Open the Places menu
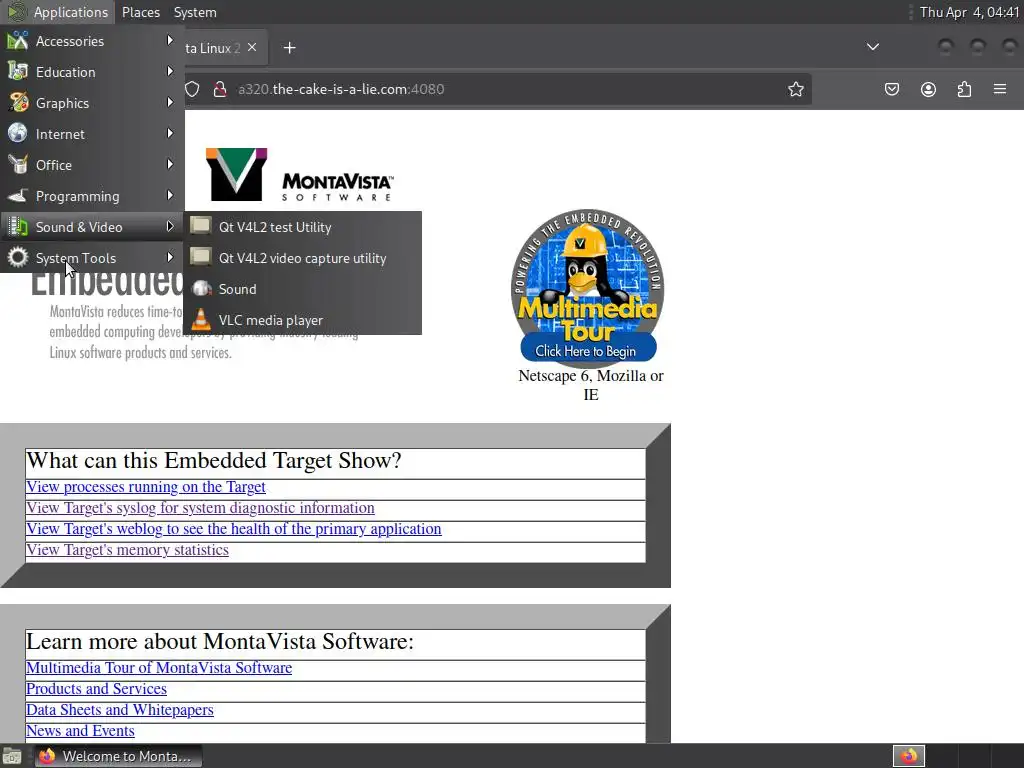1024x768 pixels. click(140, 12)
